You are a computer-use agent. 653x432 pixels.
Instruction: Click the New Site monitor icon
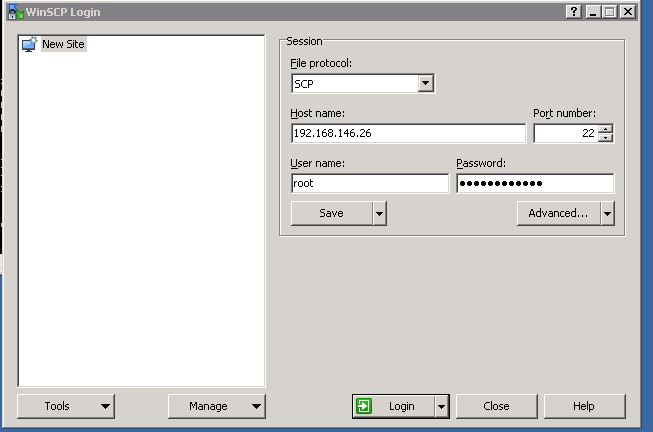click(x=30, y=44)
